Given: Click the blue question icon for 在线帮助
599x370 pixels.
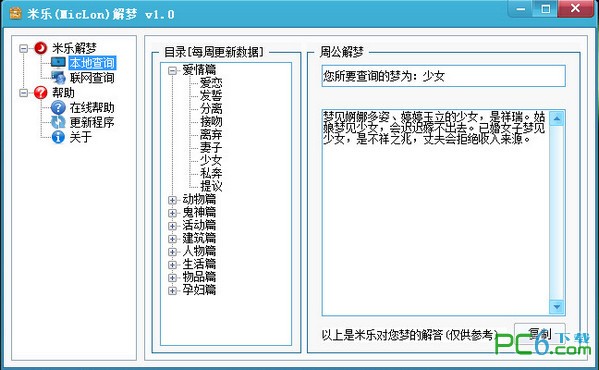Looking at the screenshot, I should 58,108.
